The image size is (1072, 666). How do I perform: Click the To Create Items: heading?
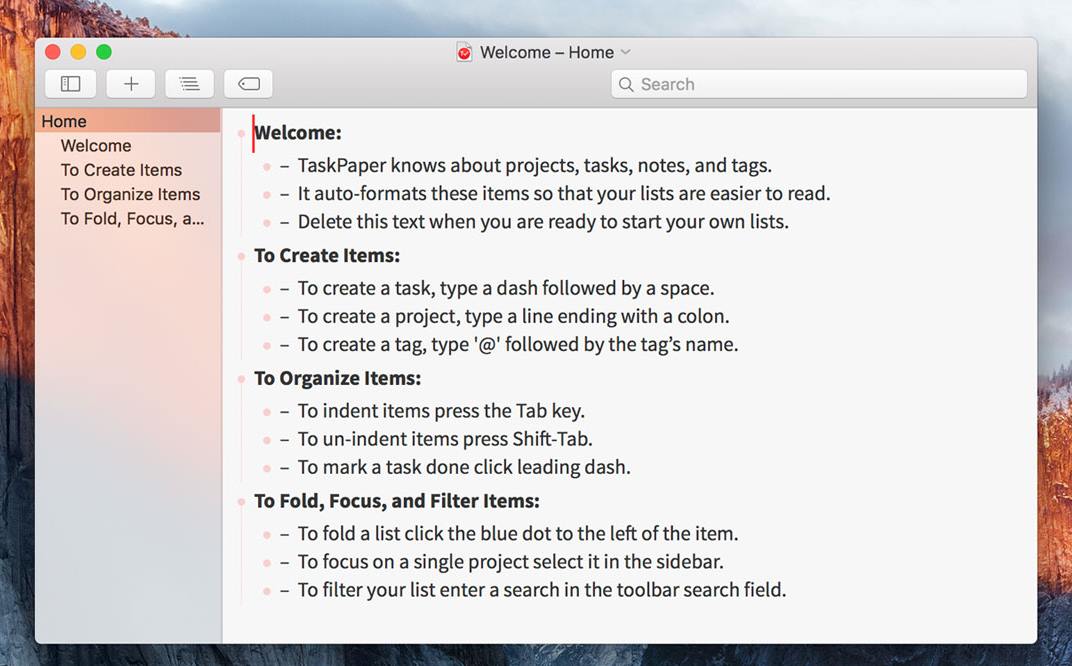click(x=327, y=255)
